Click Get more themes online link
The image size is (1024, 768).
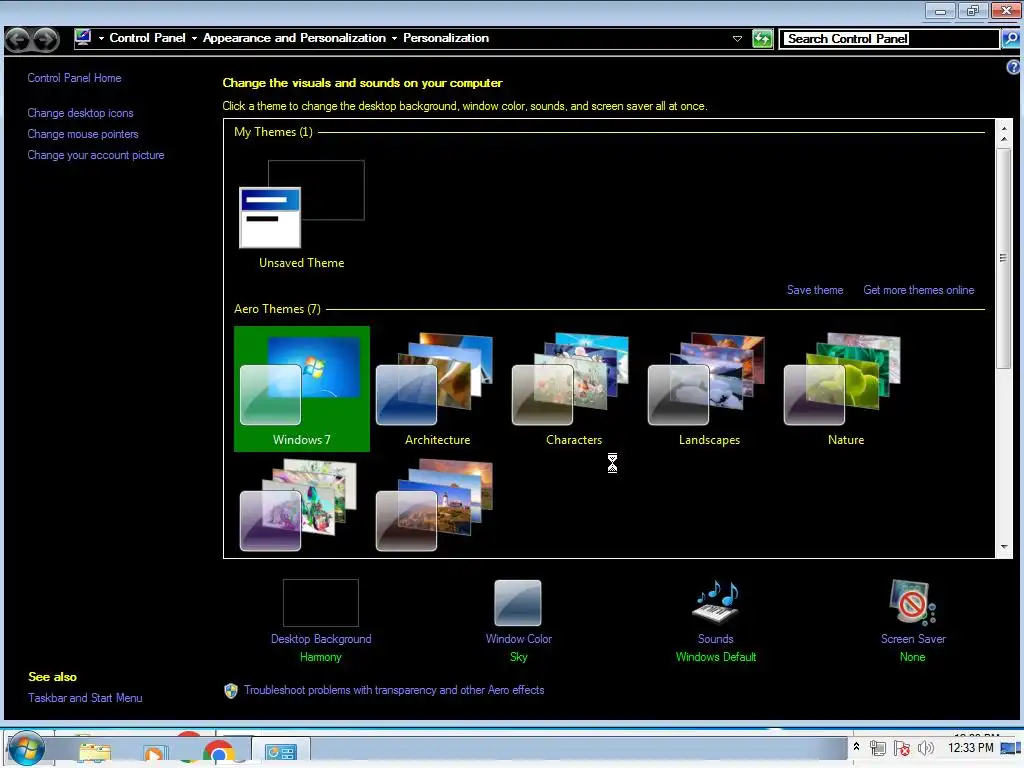tap(919, 290)
